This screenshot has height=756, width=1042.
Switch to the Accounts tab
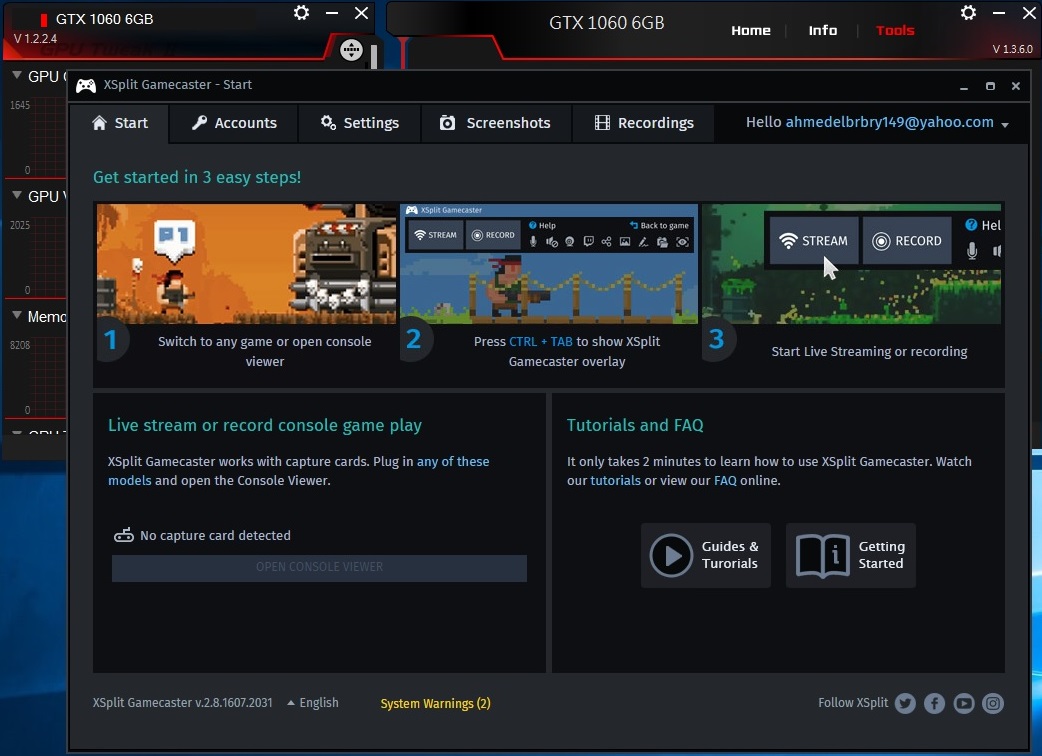pos(234,123)
